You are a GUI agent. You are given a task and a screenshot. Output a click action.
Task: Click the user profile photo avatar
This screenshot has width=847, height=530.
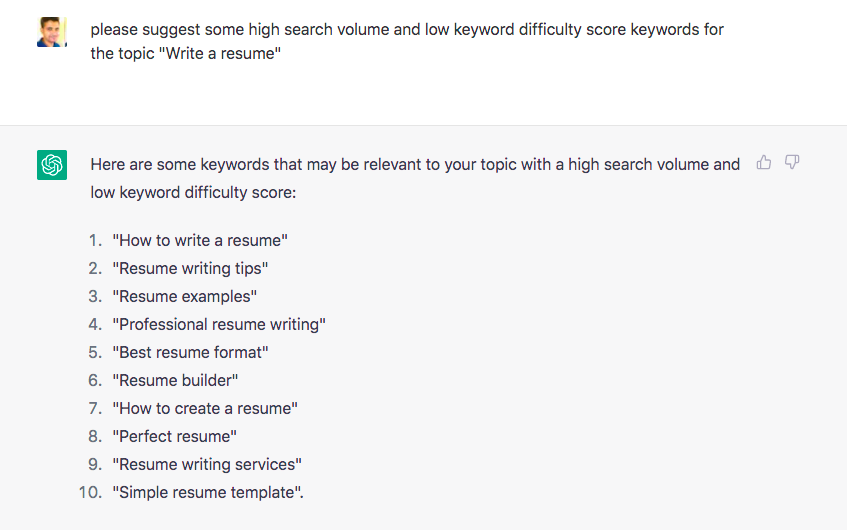click(x=52, y=32)
